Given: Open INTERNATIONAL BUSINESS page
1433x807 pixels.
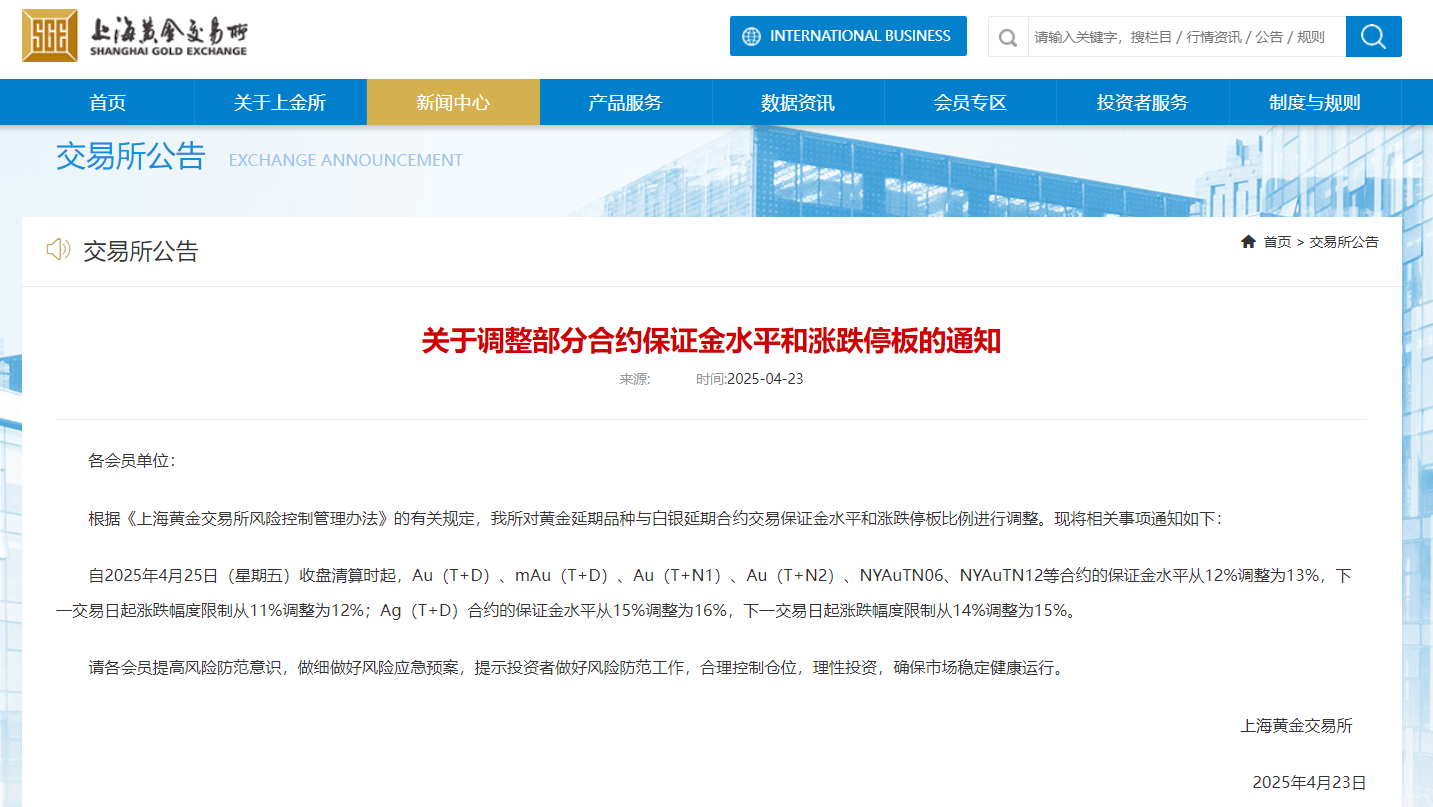Looking at the screenshot, I should [848, 36].
